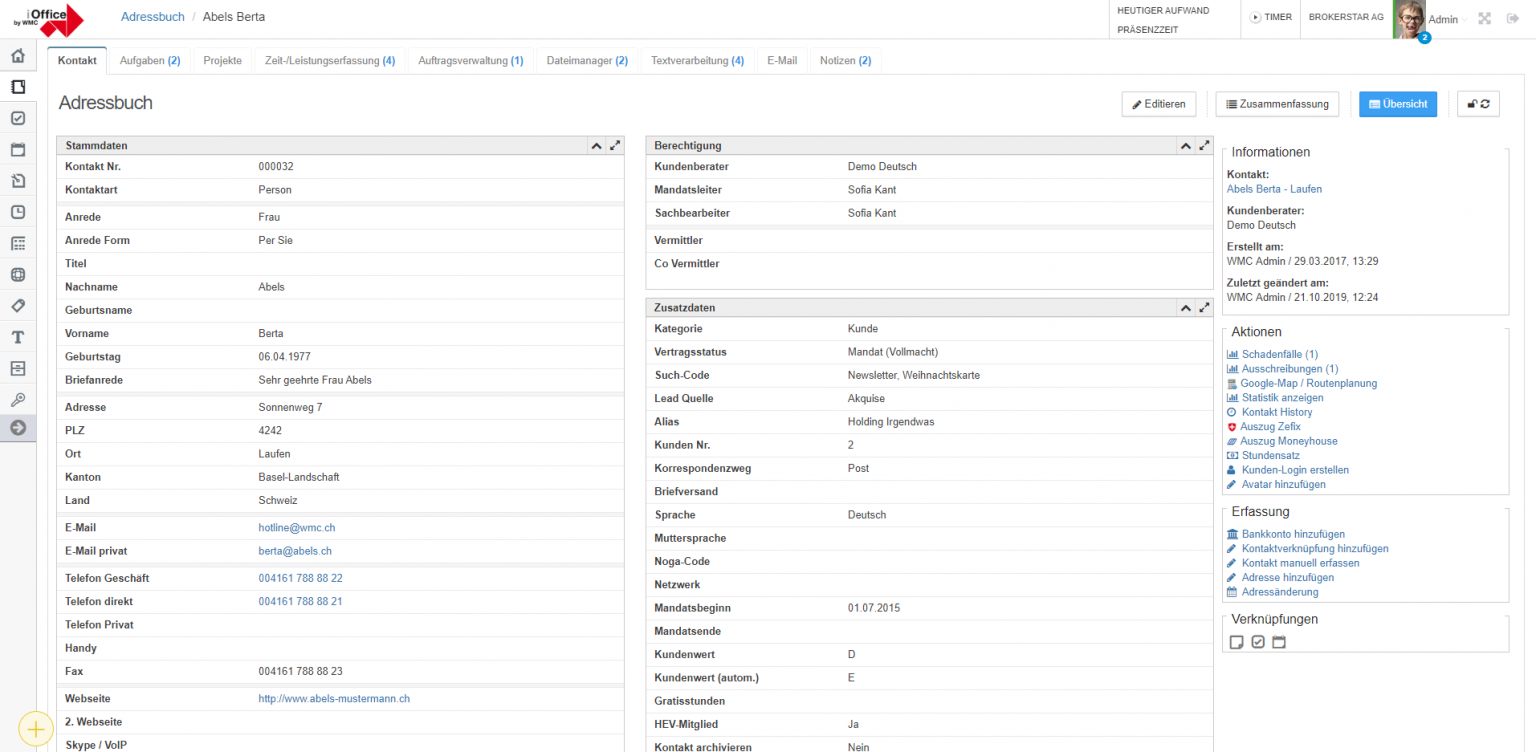Image resolution: width=1536 pixels, height=752 pixels.
Task: Collapse the Berechtigung panel chevron
Action: 1185,146
